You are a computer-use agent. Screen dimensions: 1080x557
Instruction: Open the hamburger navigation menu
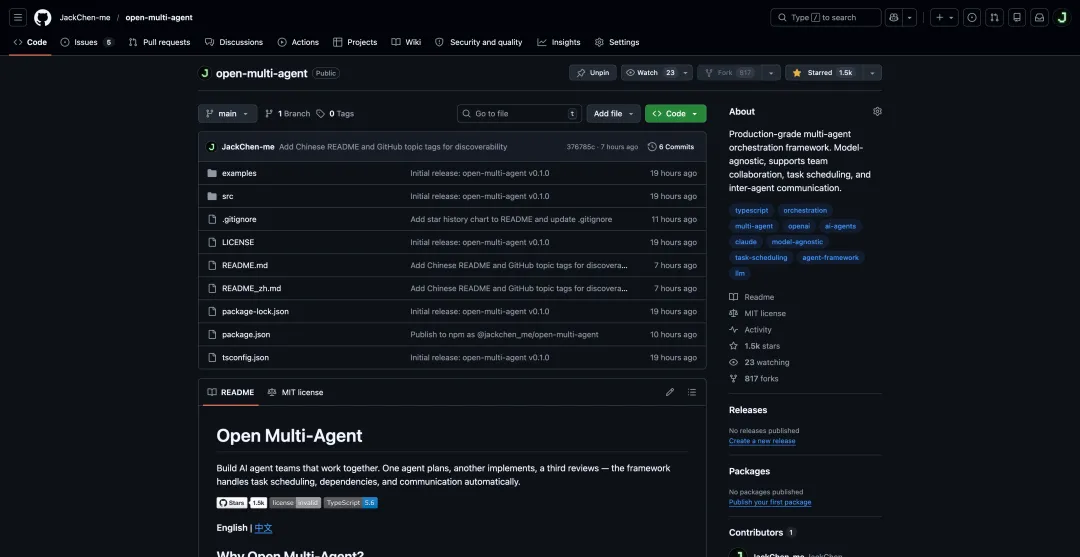pos(18,17)
